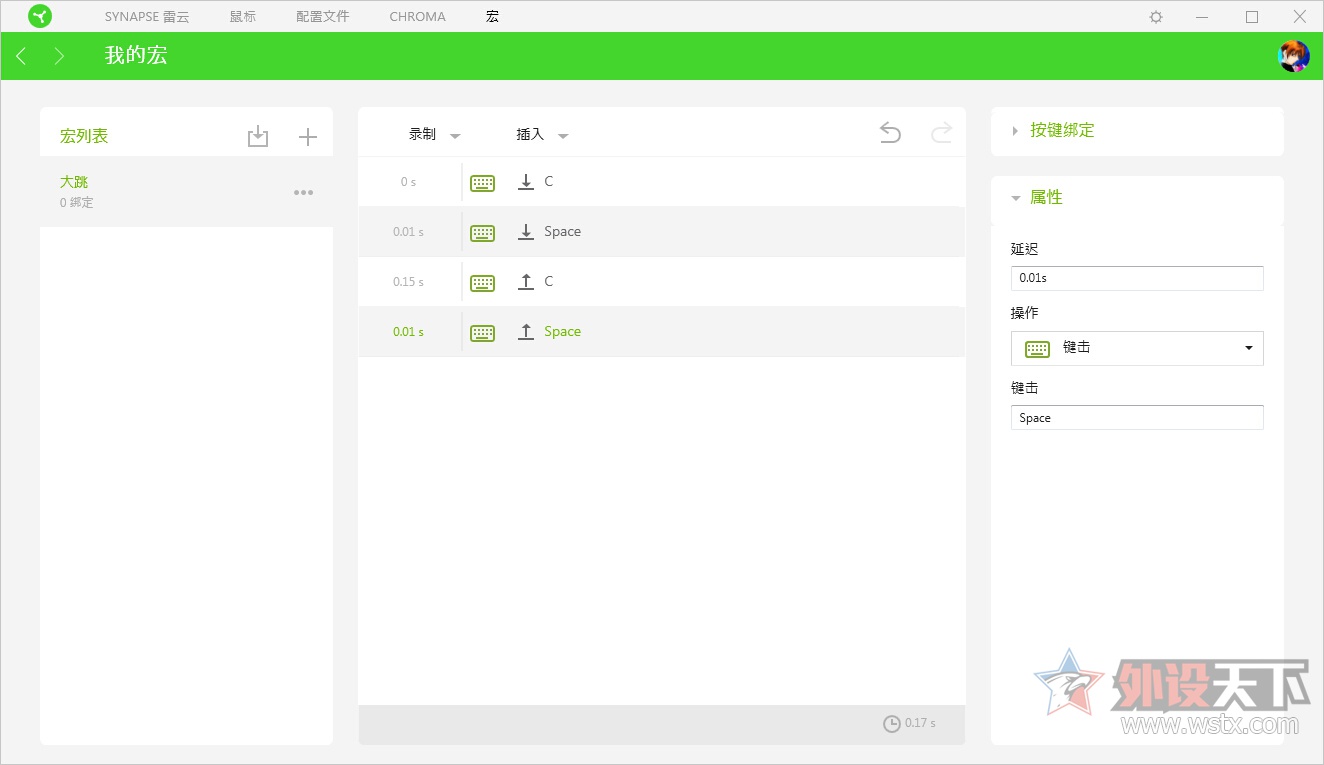The image size is (1324, 765).
Task: Open settings gear icon
Action: (x=1156, y=17)
